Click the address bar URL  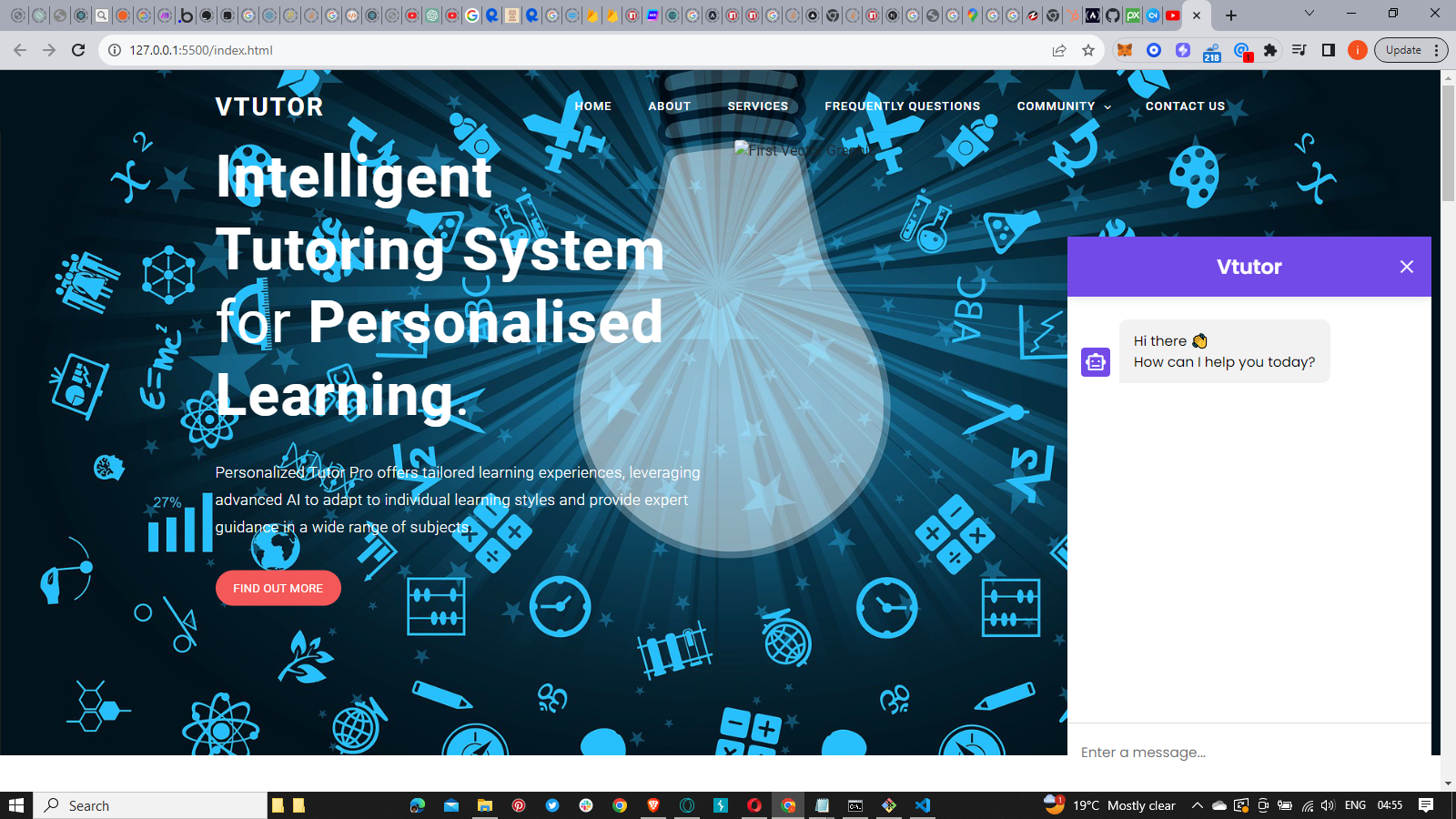coord(201,50)
